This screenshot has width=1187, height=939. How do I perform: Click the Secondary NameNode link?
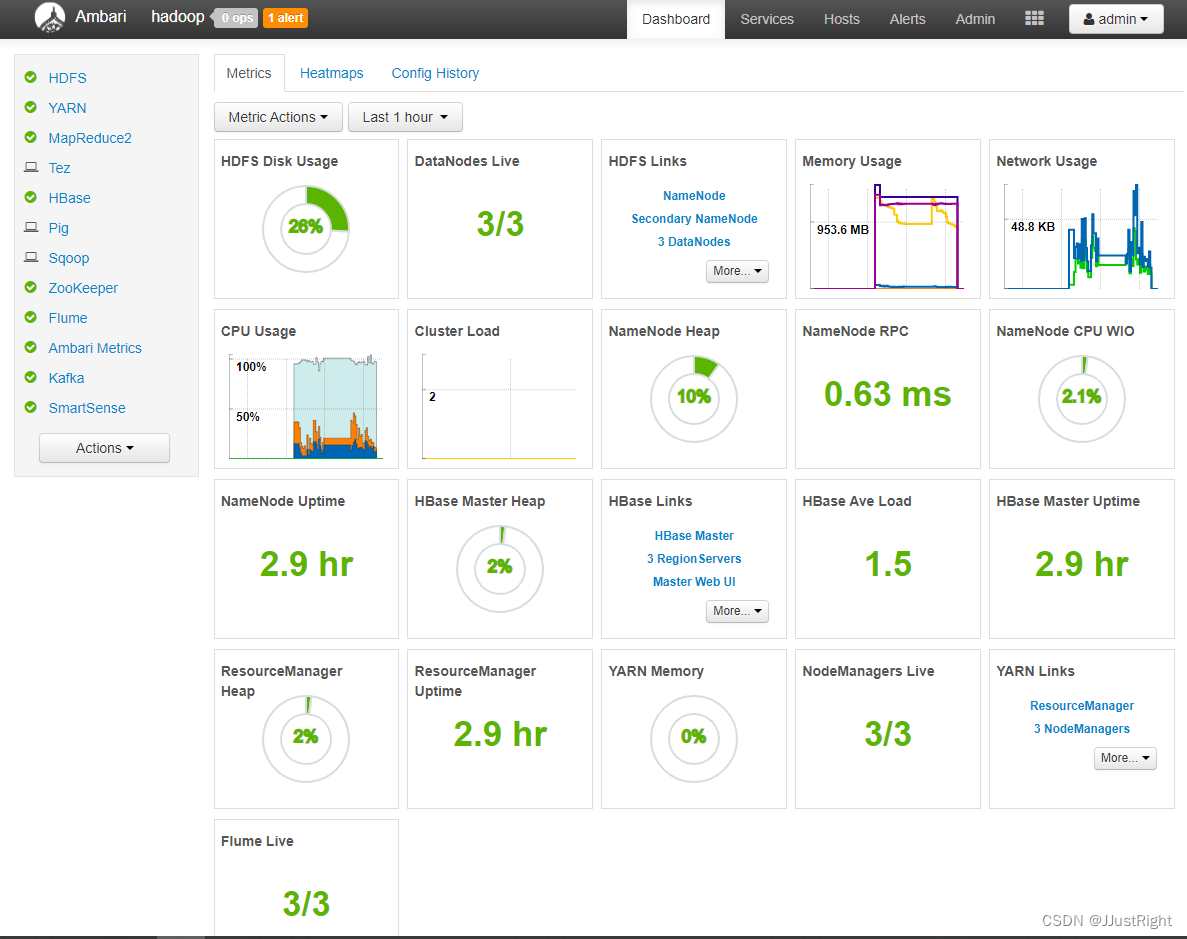(694, 218)
